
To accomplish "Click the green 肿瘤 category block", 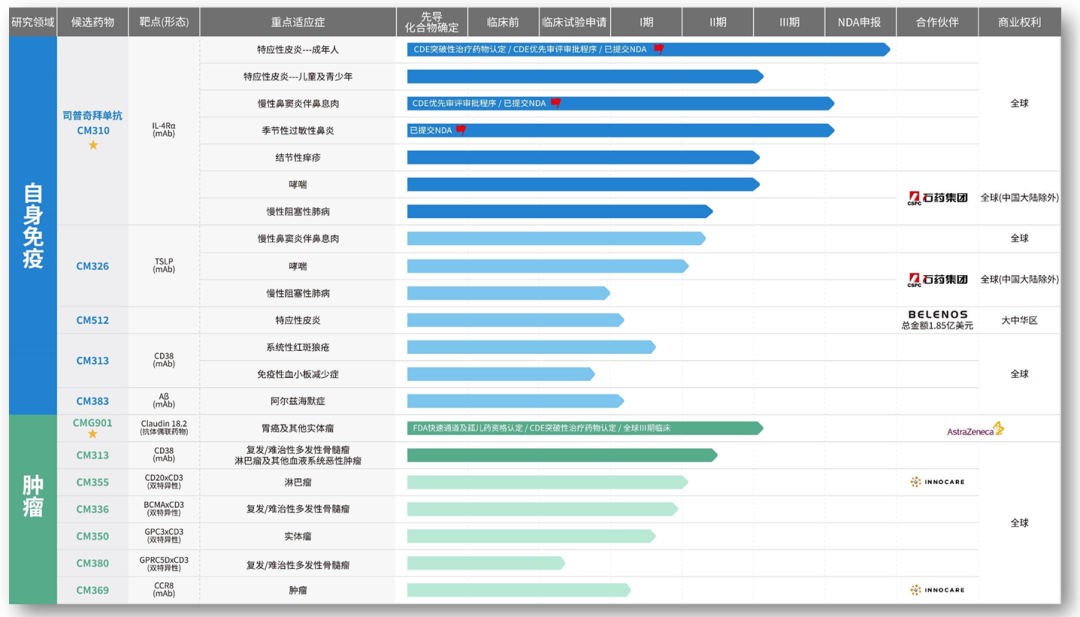I will coord(33,509).
